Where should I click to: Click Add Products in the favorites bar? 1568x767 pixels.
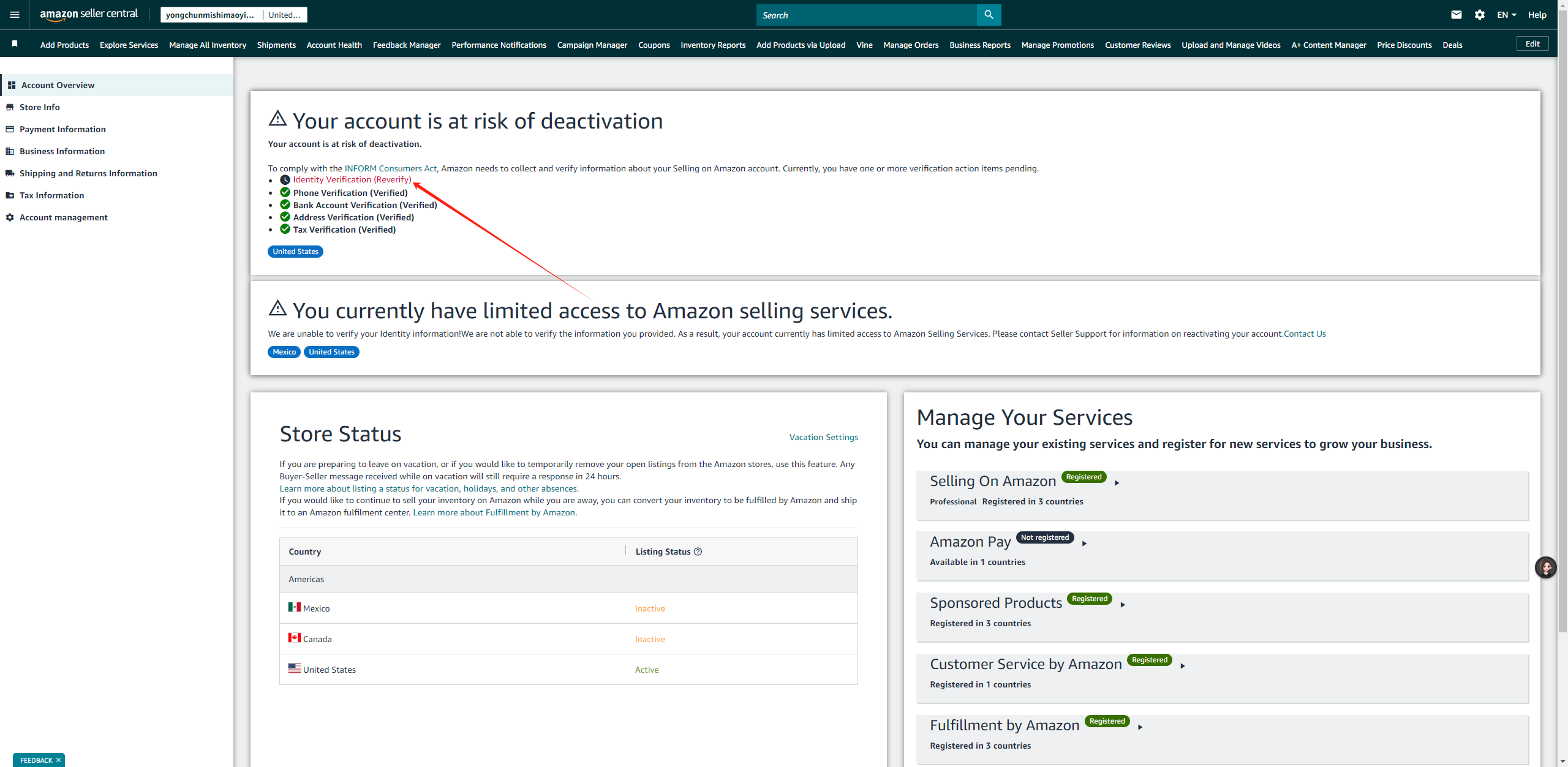(64, 45)
